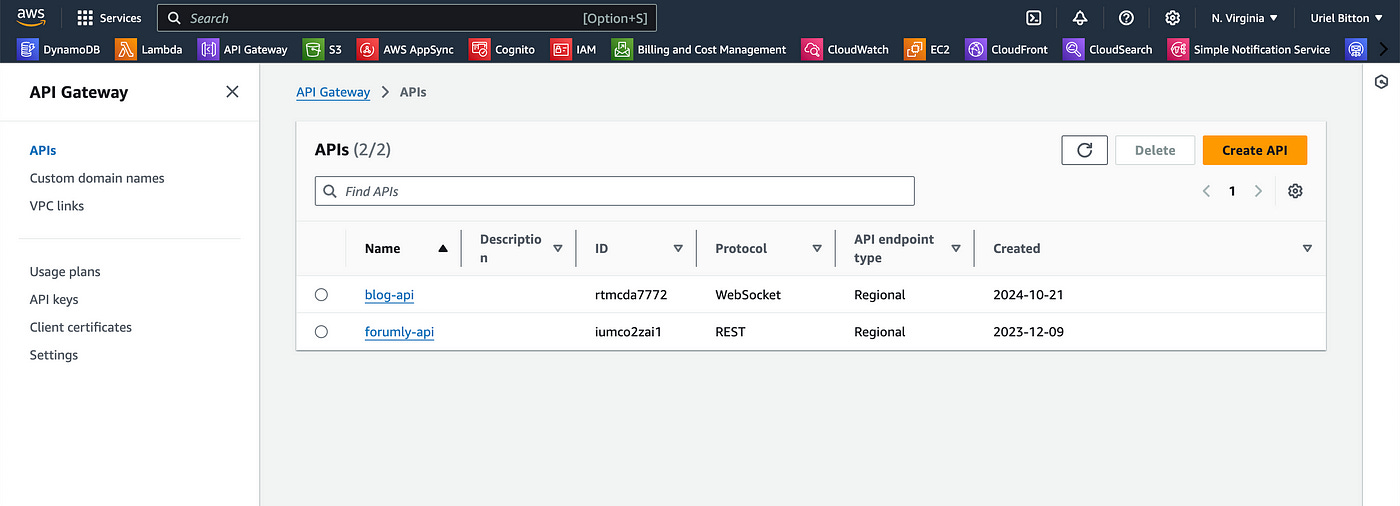Open the IAM favorites shortcut
Screen dimensions: 1400x506
[x=574, y=49]
